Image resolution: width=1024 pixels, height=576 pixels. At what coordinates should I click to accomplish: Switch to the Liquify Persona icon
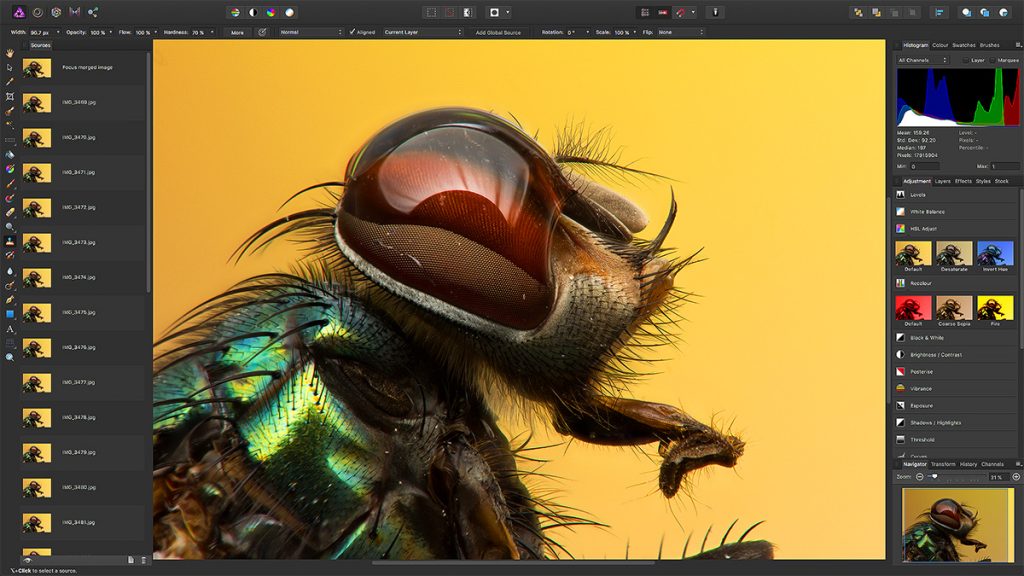click(37, 12)
